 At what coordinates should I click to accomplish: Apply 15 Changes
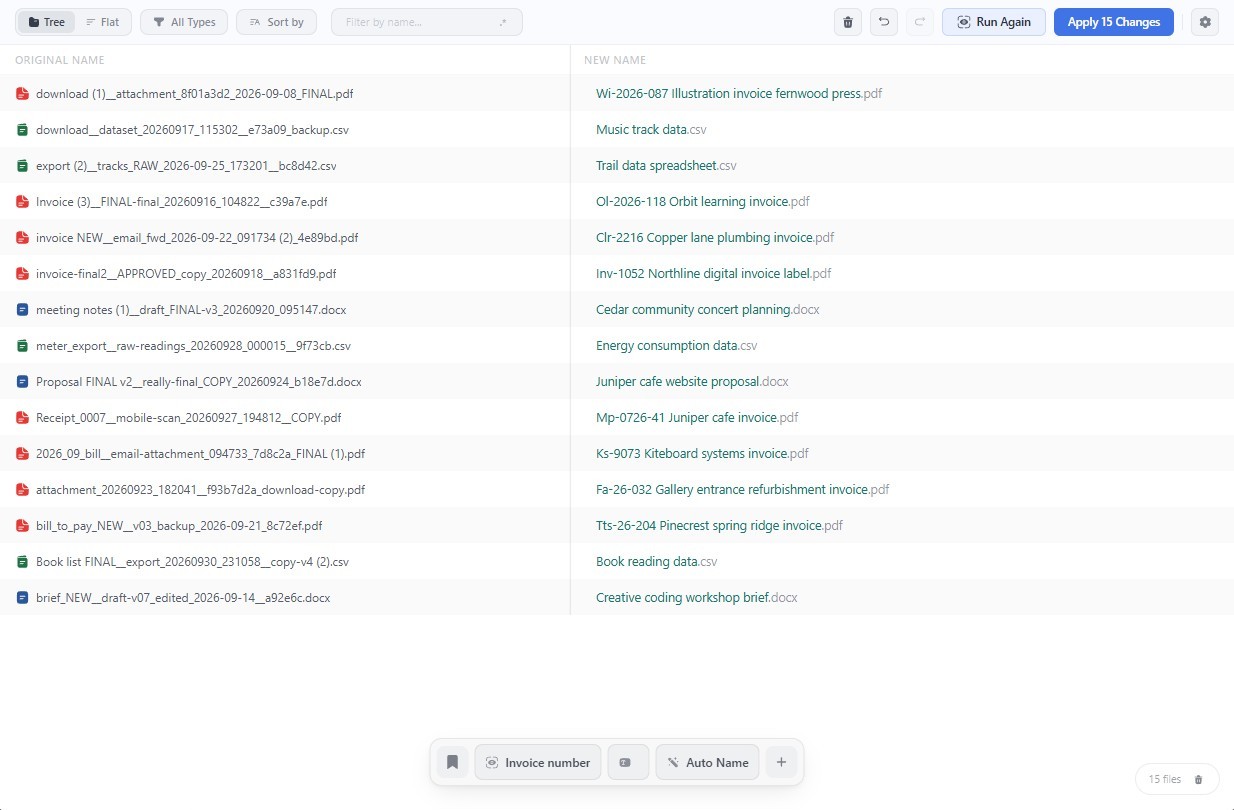[1114, 22]
